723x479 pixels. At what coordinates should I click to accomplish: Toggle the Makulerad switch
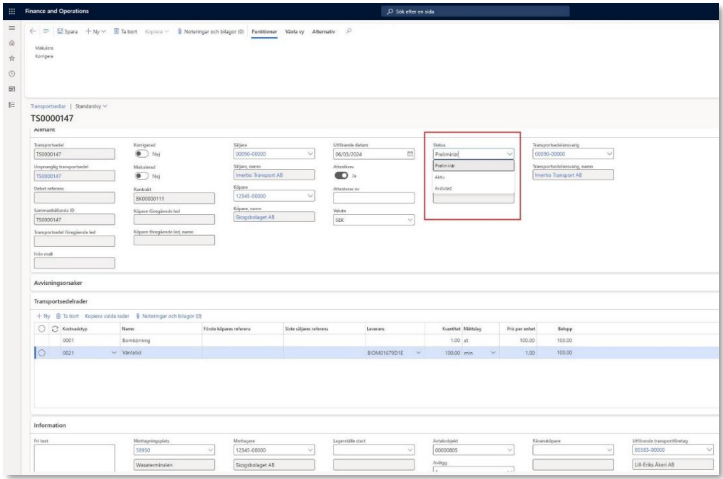pyautogui.click(x=142, y=175)
